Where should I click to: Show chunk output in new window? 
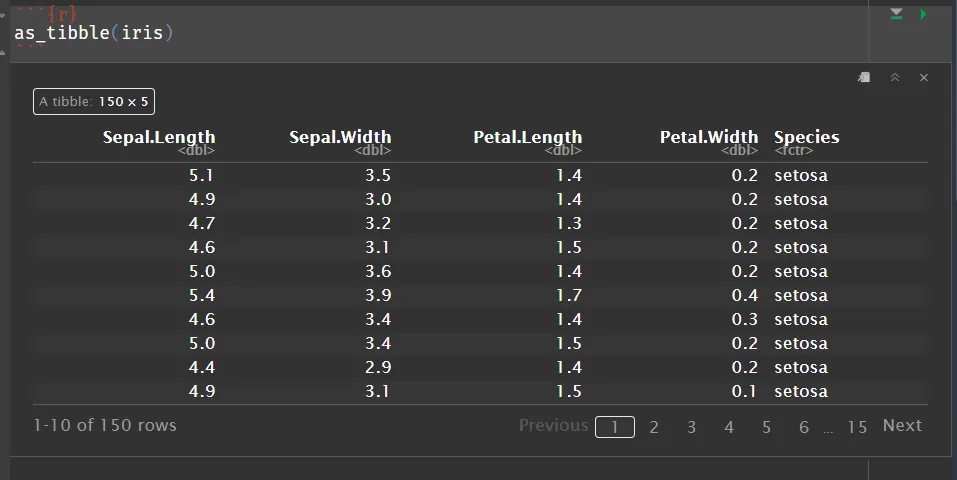point(865,78)
